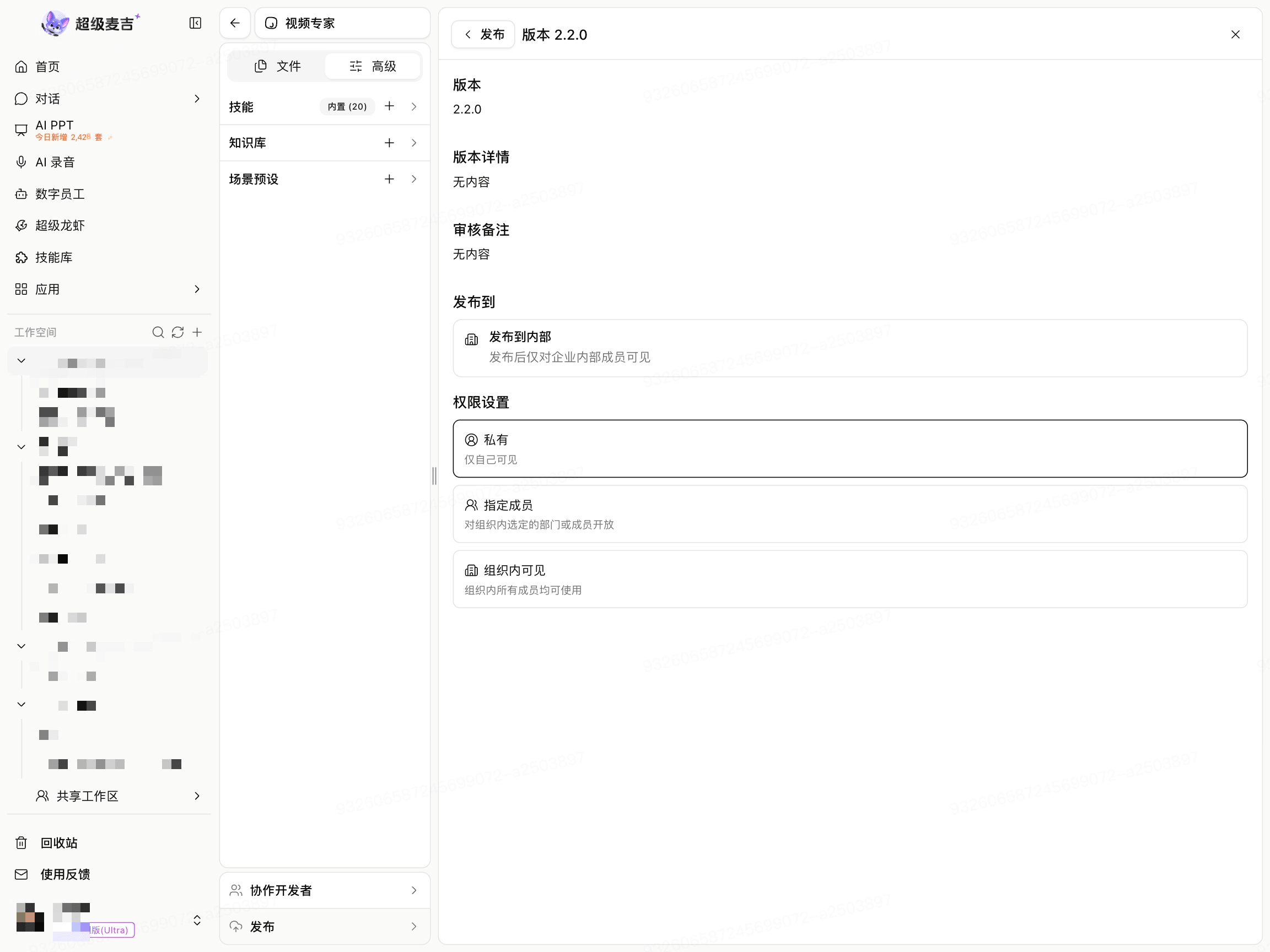Expand the 场景预设 section chevron
Screen dimensions: 1270x952
(x=414, y=179)
